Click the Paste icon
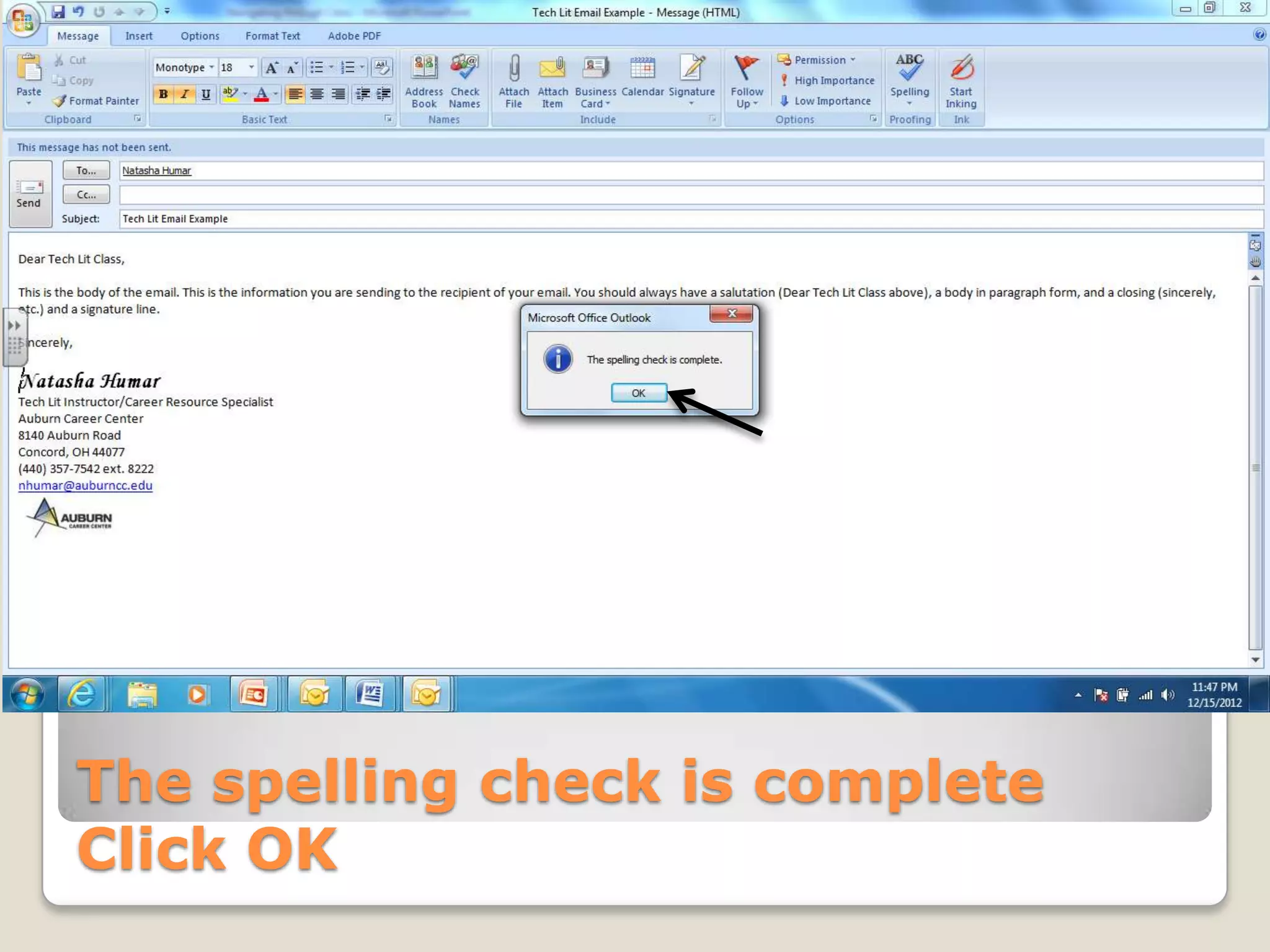This screenshot has width=1270, height=952. click(29, 68)
